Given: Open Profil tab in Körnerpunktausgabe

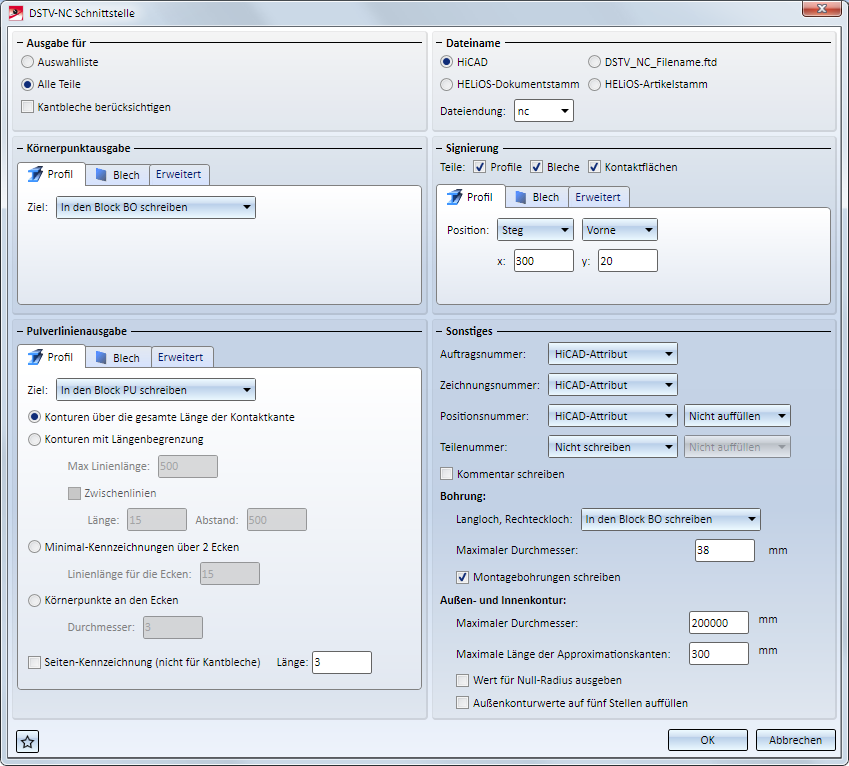Looking at the screenshot, I should (x=51, y=174).
